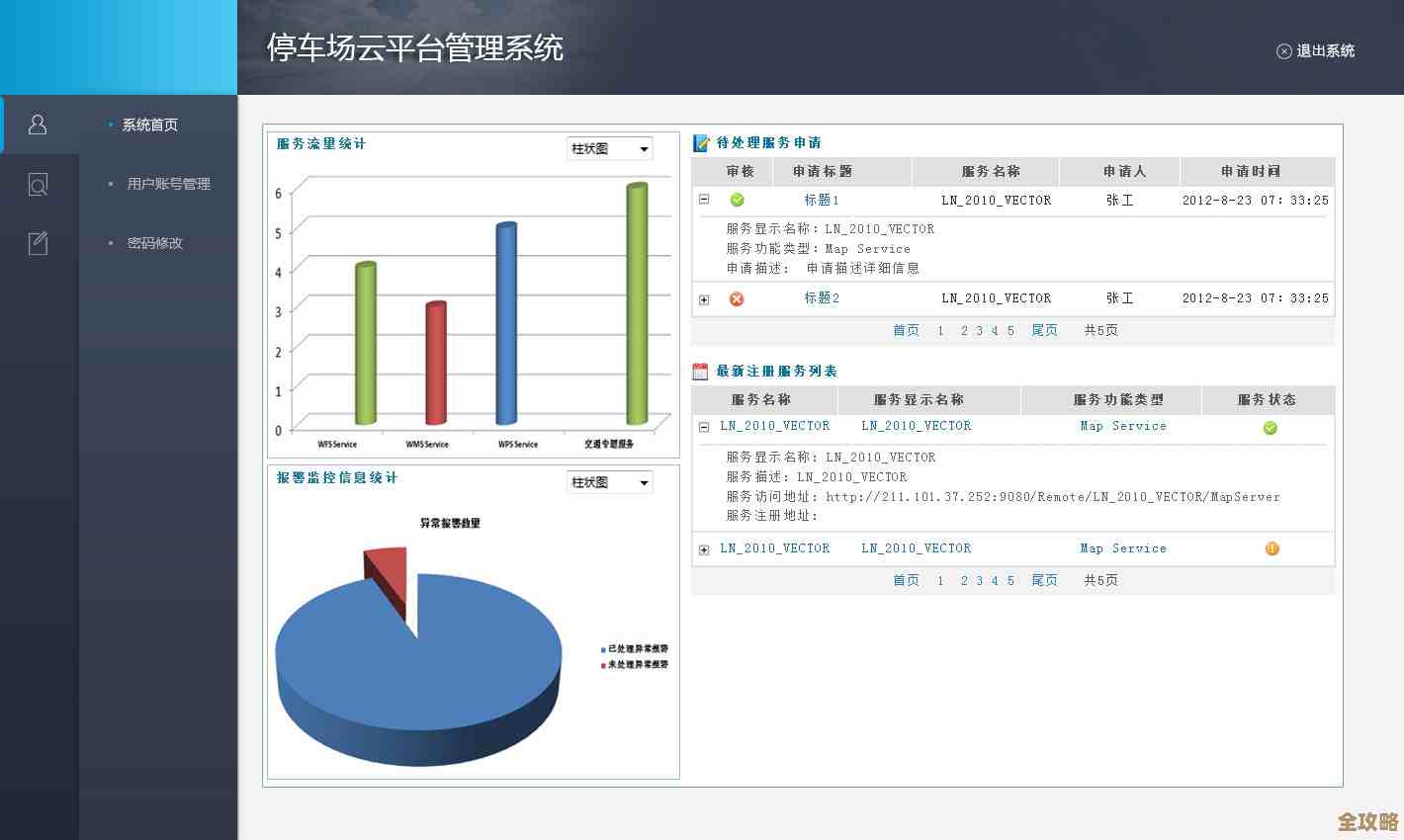
Task: Click page 3 in the 待处理服务申请 pagination
Action: click(977, 330)
